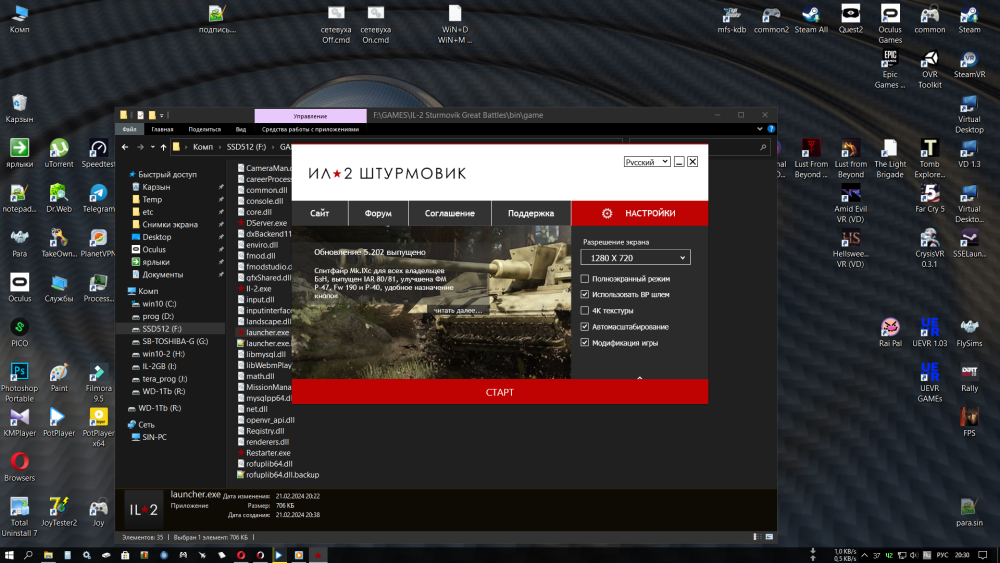Click the Windows Start button
Screen dimensions: 1000x563
click(9, 555)
